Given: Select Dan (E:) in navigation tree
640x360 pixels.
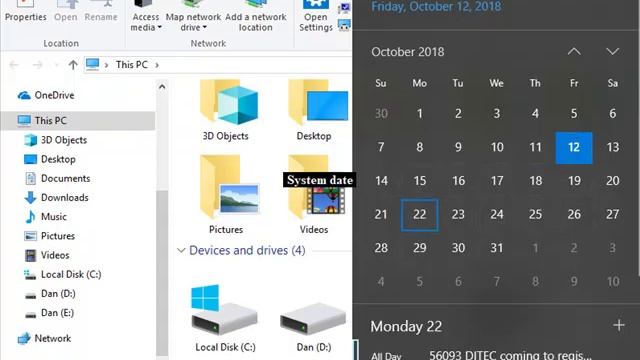Looking at the screenshot, I should coord(49,313).
